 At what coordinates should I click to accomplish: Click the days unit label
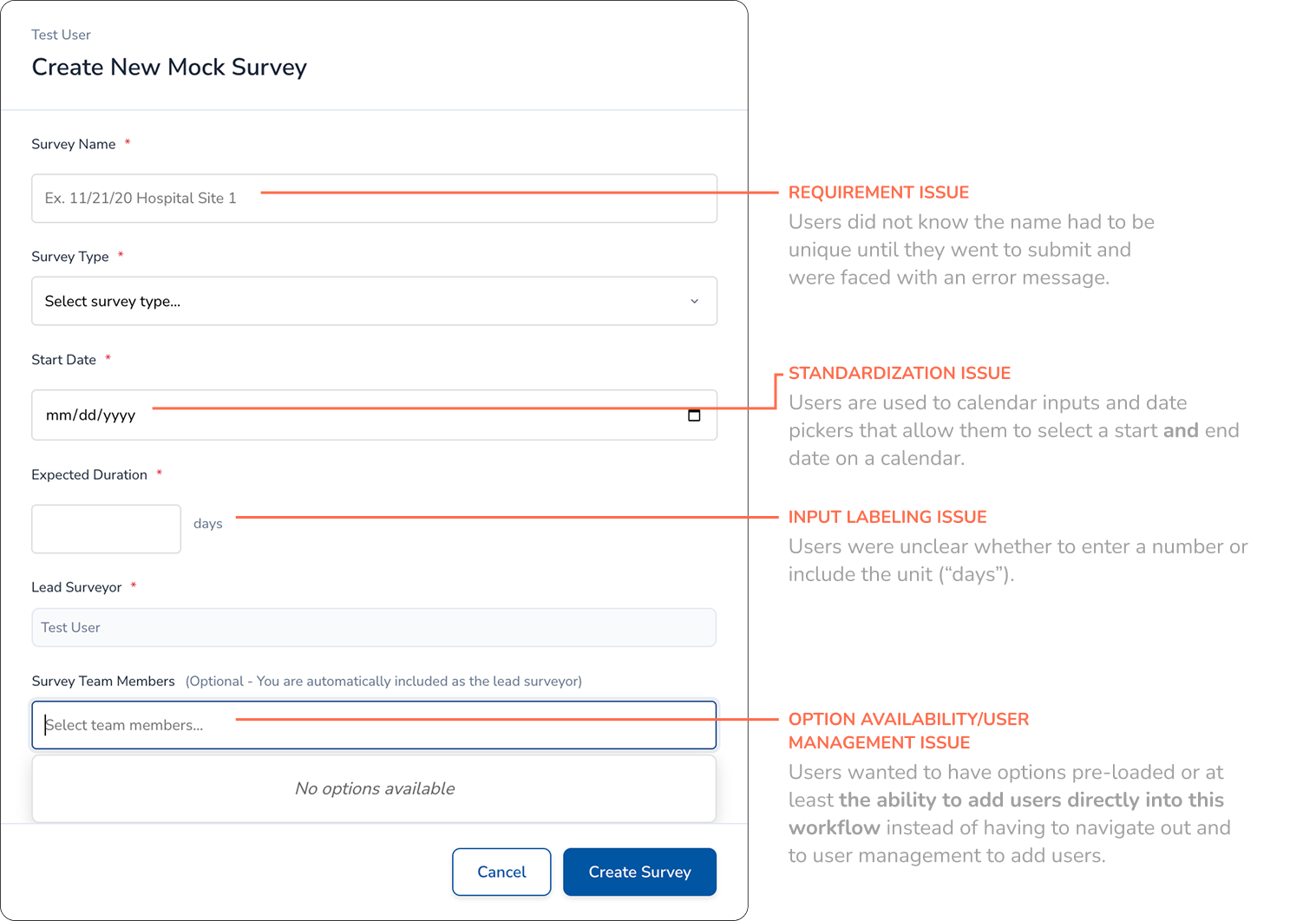pyautogui.click(x=208, y=523)
